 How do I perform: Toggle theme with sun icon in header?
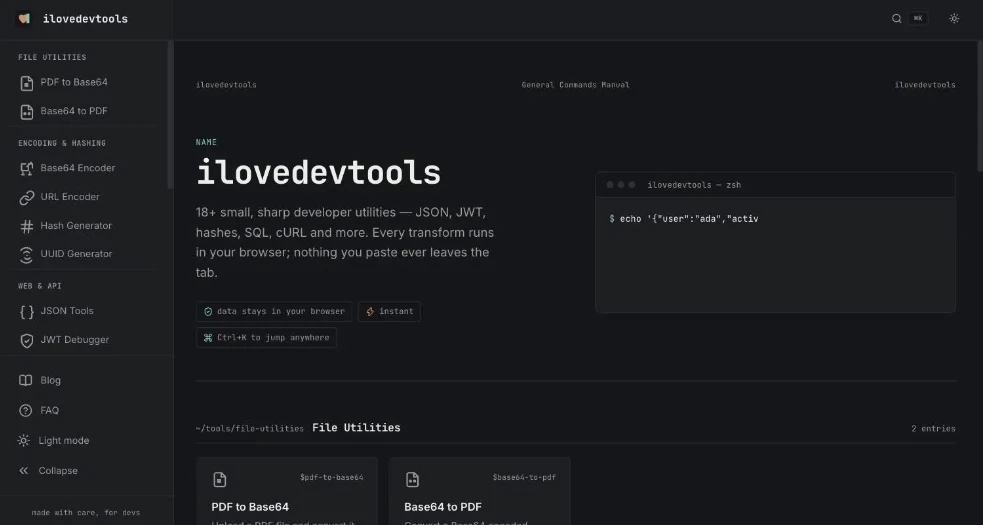coord(954,19)
